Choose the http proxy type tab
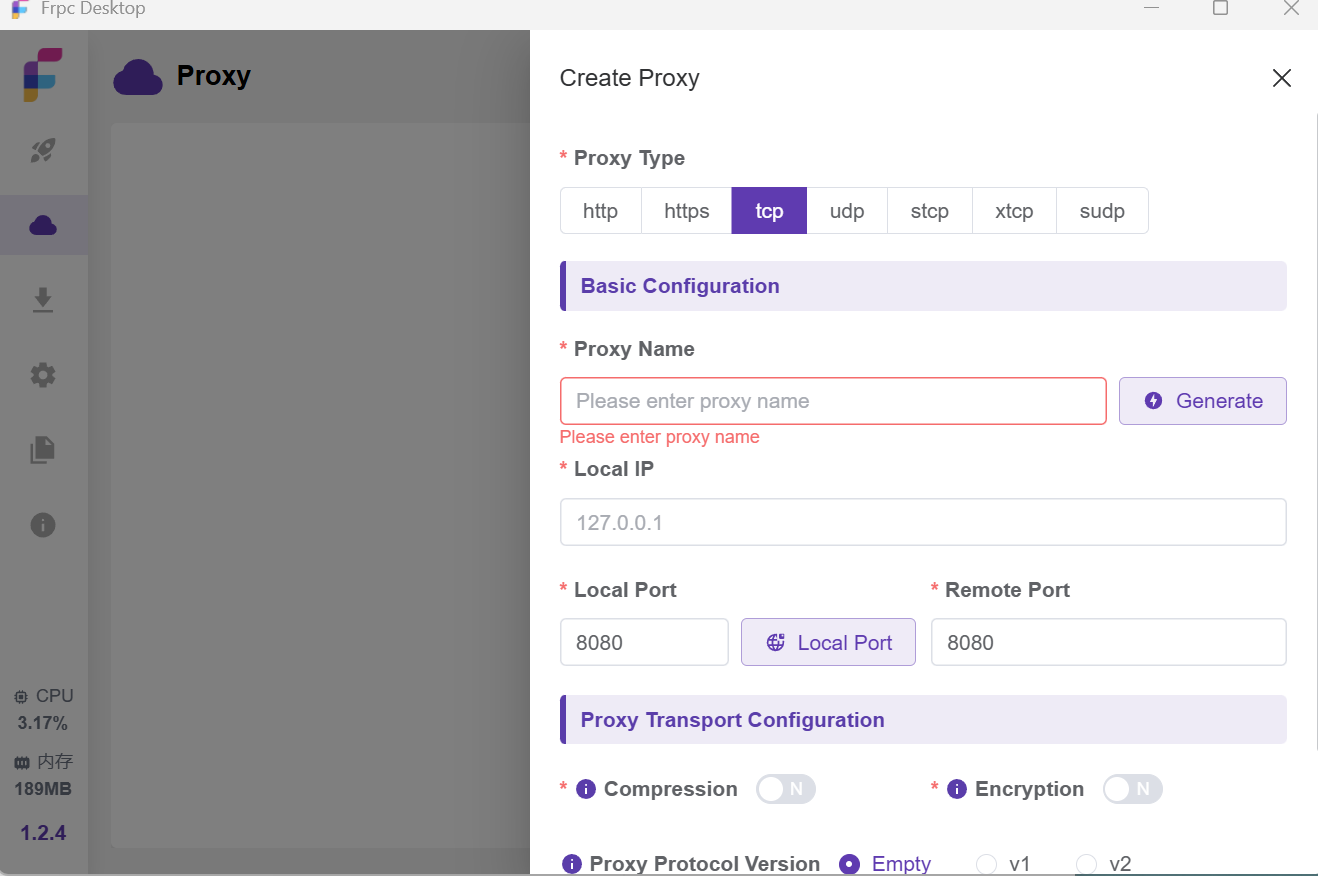The height and width of the screenshot is (876, 1318). [600, 211]
